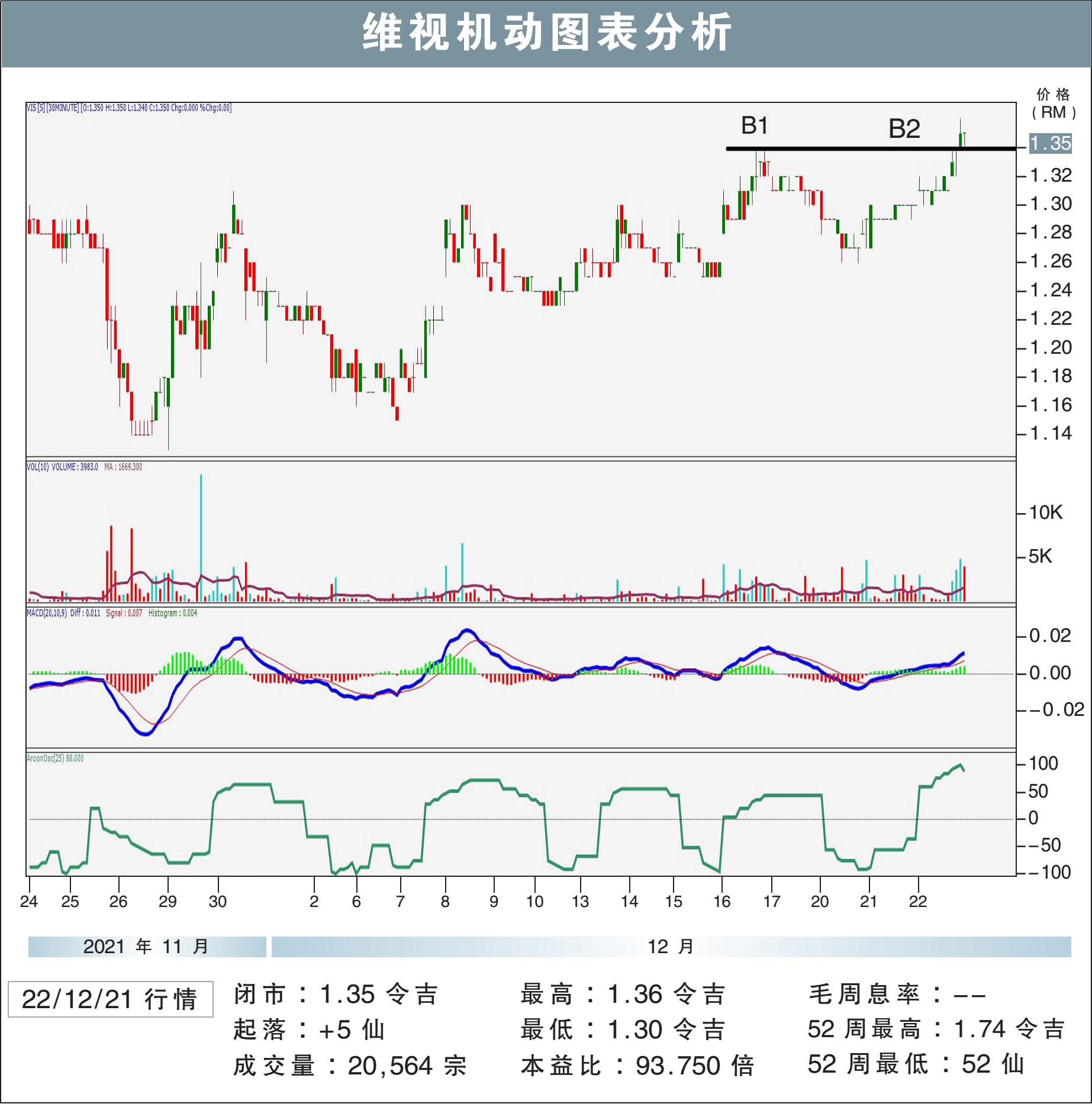Click the 52 周最高：1.74 令吉 text
This screenshot has width=1092, height=1104.
(936, 1029)
